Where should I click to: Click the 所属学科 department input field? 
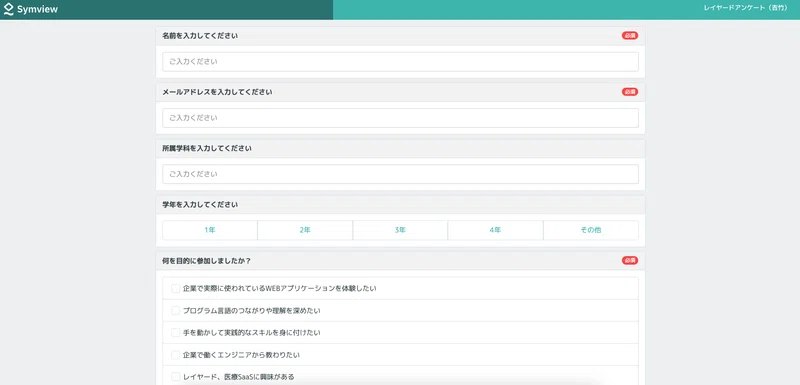tap(400, 174)
